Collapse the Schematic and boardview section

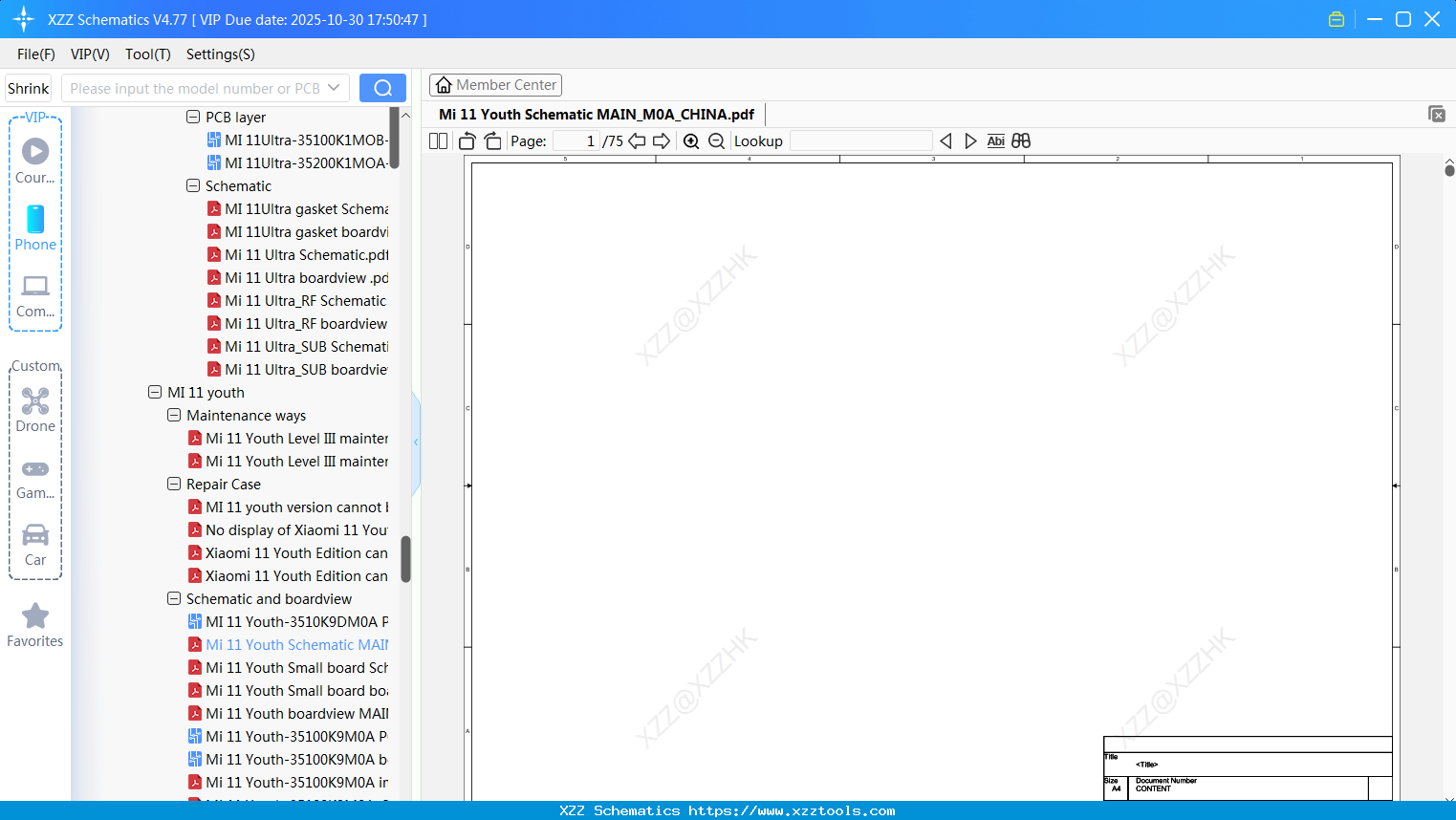(174, 598)
